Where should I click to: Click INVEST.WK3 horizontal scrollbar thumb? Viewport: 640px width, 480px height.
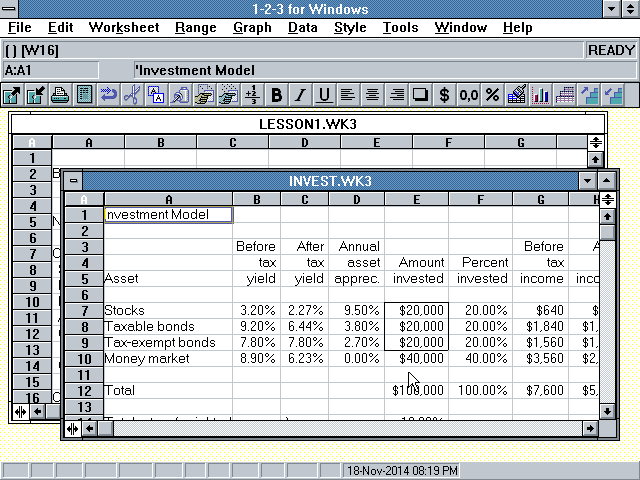(x=105, y=428)
